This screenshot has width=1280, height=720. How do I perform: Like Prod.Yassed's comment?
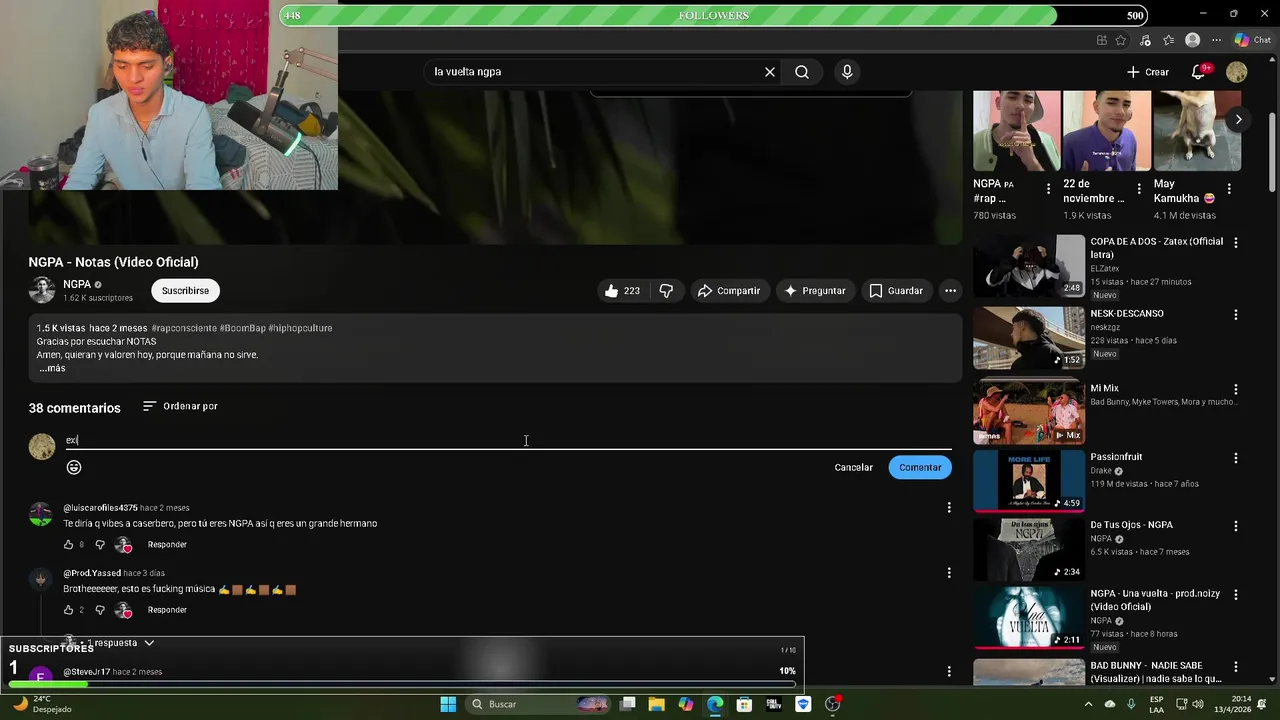pos(68,610)
